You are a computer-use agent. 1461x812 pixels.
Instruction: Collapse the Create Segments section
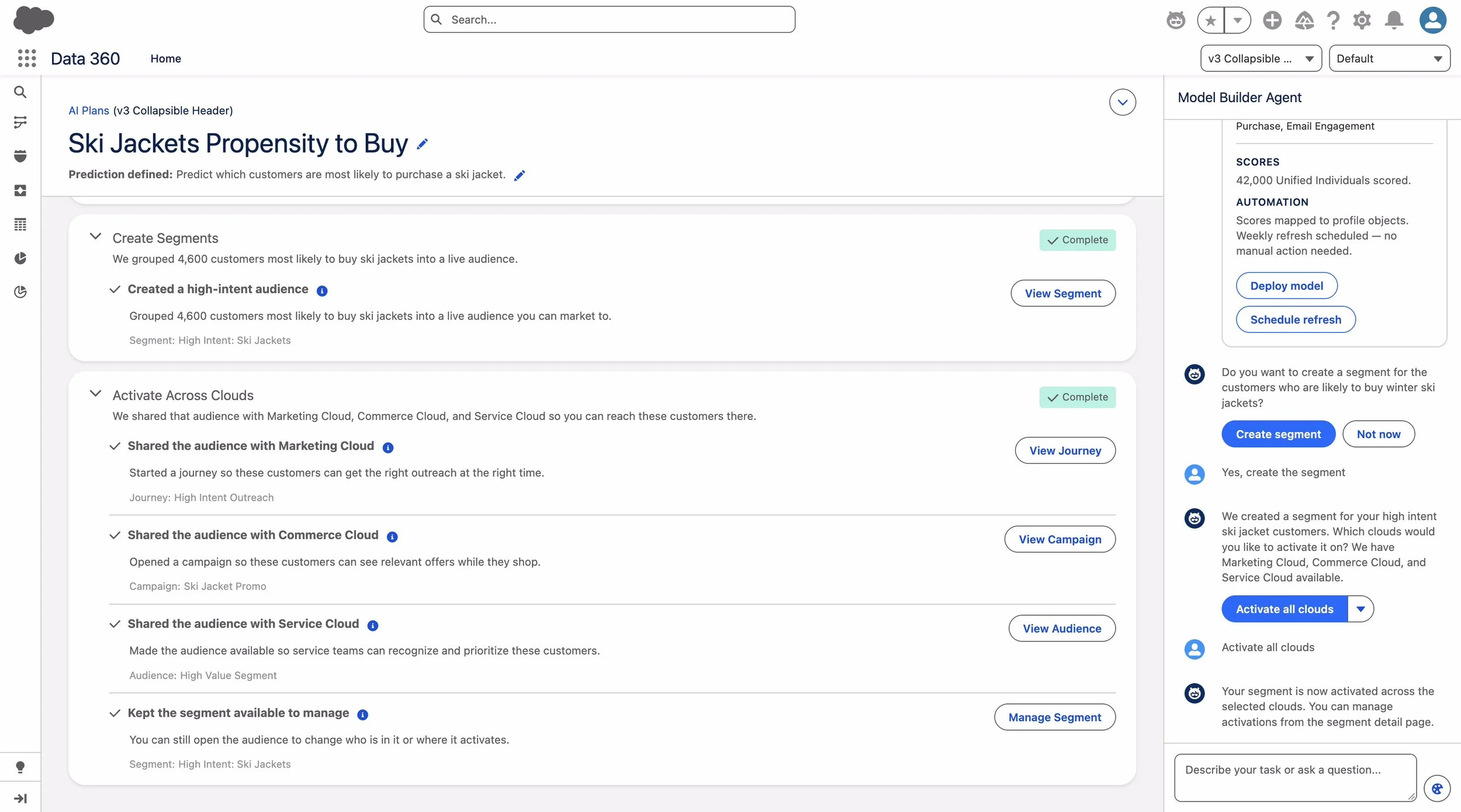tap(95, 237)
